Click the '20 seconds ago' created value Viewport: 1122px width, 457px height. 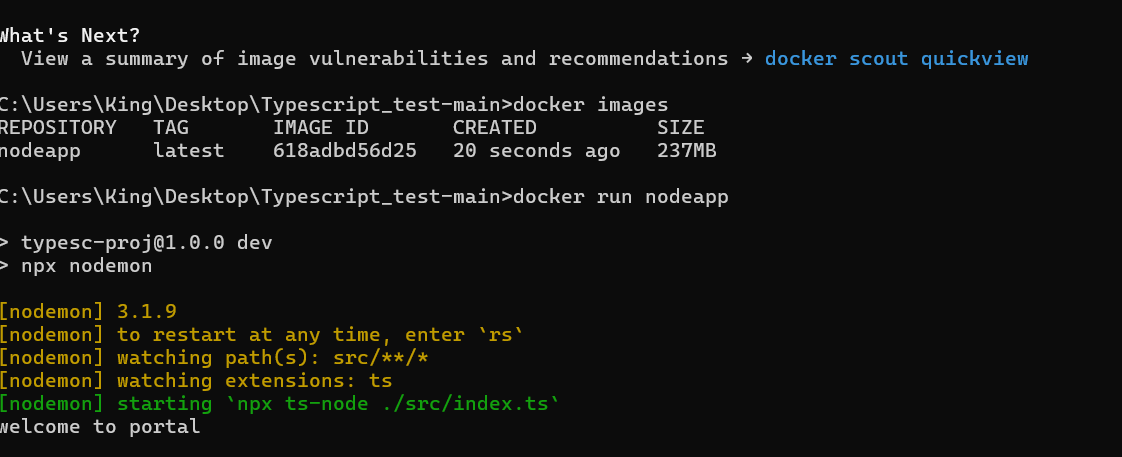[x=537, y=151]
